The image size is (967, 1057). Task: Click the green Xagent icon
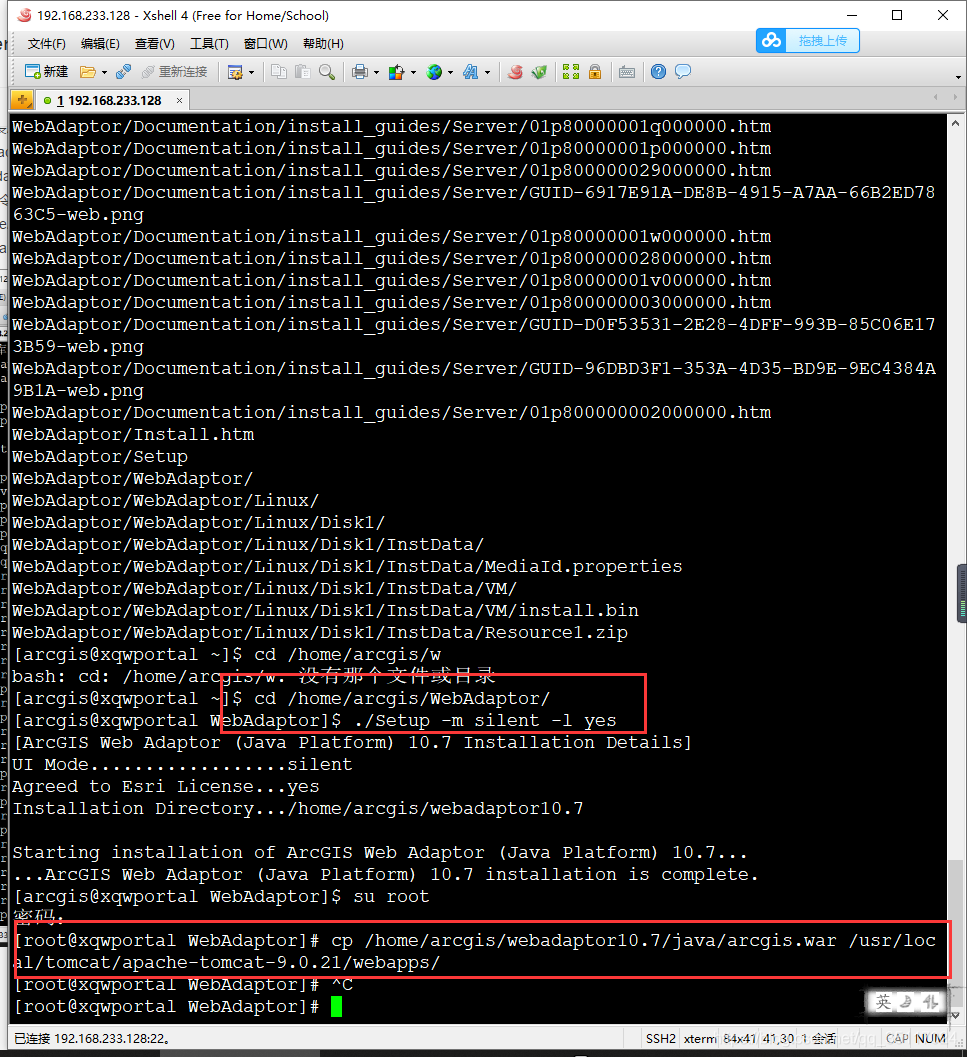click(x=539, y=71)
